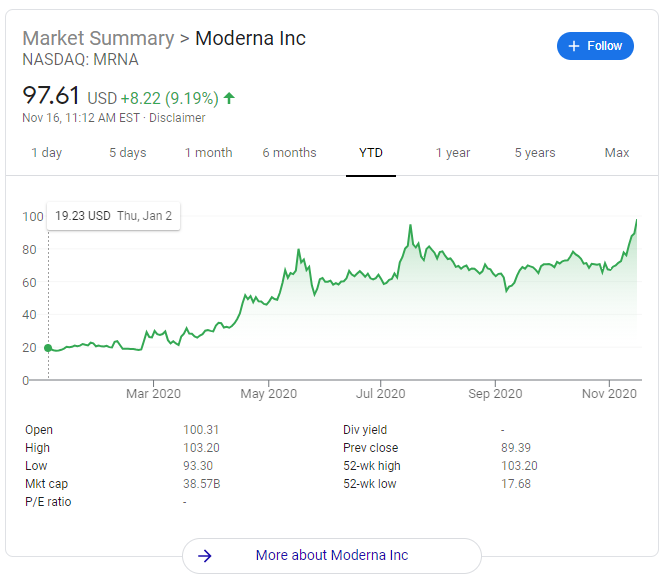Screen dimensions: 663x582
Task: Click the chart peak near Jul 2020
Action: tap(410, 226)
